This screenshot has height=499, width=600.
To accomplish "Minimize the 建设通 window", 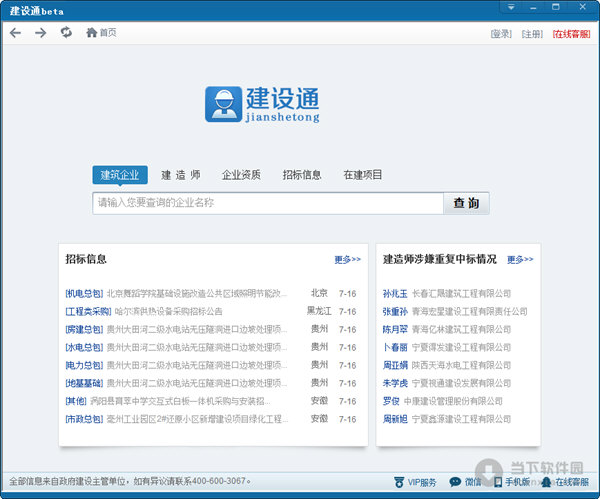I will tap(533, 7).
